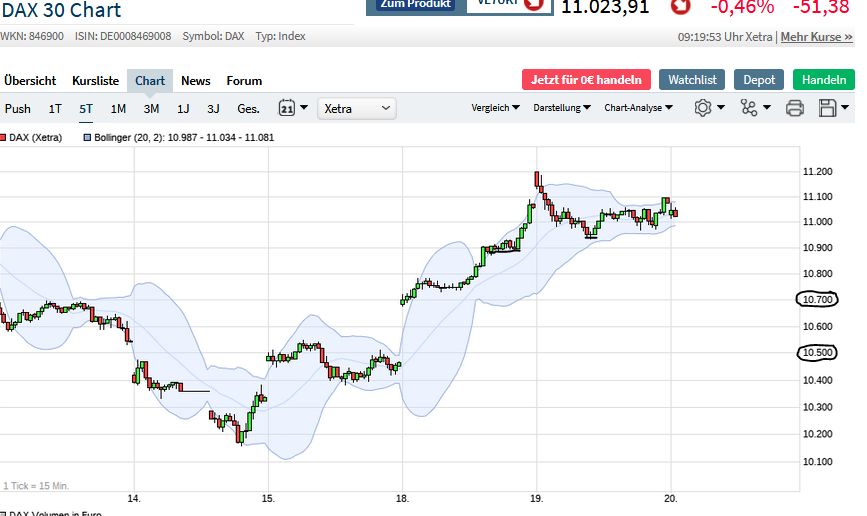Expand the Chart-Analyse dropdown
Image resolution: width=867 pixels, height=516 pixels.
pyautogui.click(x=638, y=108)
